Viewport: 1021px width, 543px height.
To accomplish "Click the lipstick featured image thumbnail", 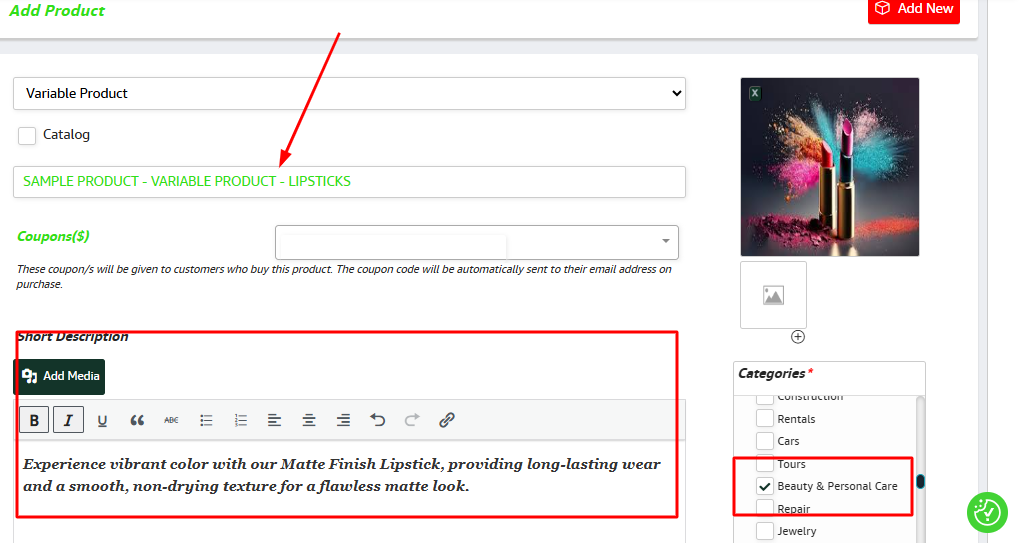I will pos(830,167).
